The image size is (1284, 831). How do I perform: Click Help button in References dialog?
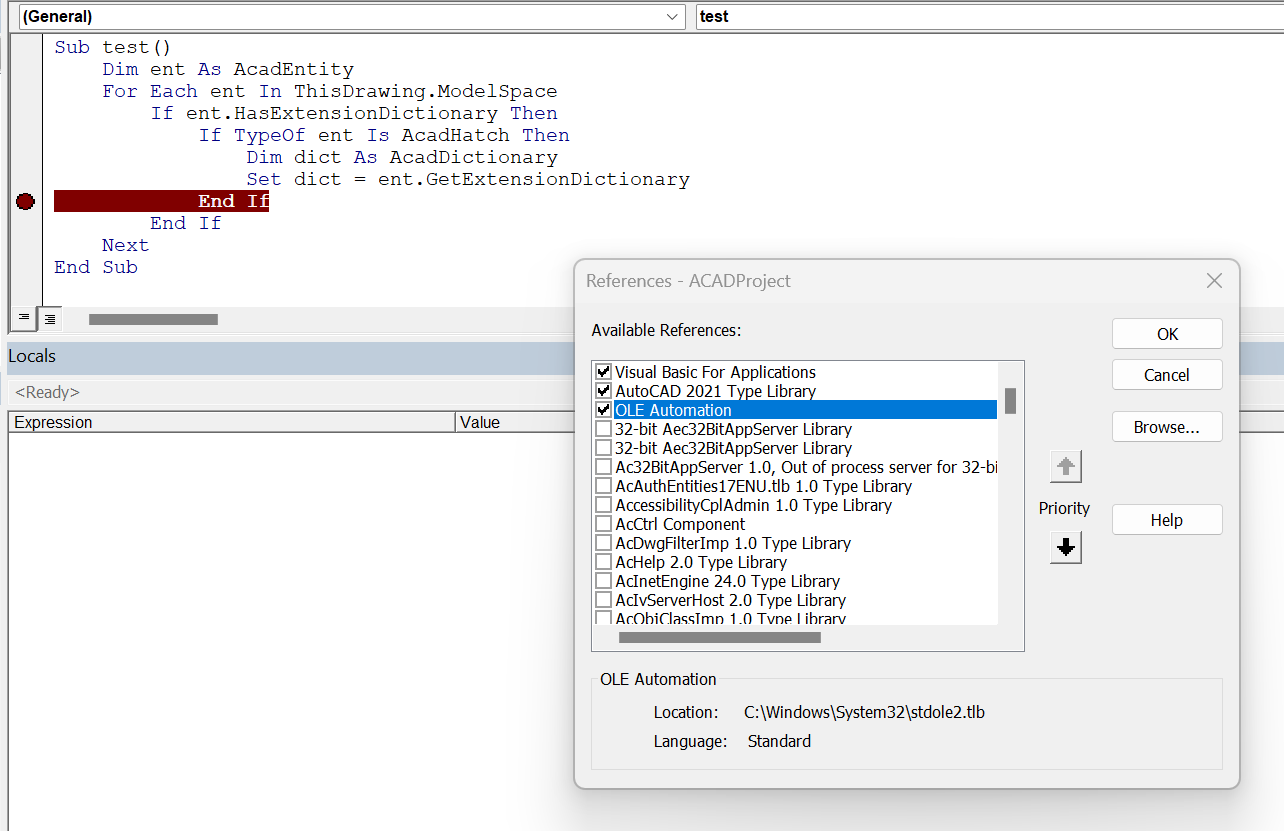[1167, 520]
